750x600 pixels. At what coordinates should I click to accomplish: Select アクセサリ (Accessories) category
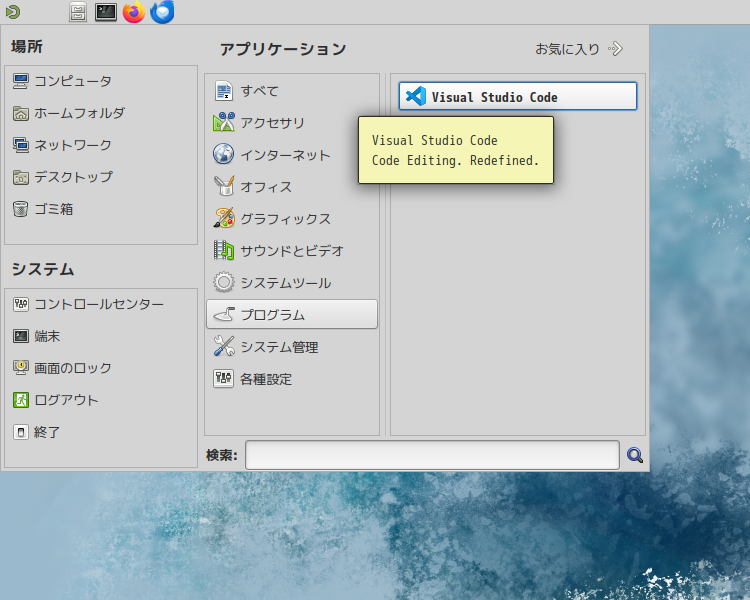point(292,123)
